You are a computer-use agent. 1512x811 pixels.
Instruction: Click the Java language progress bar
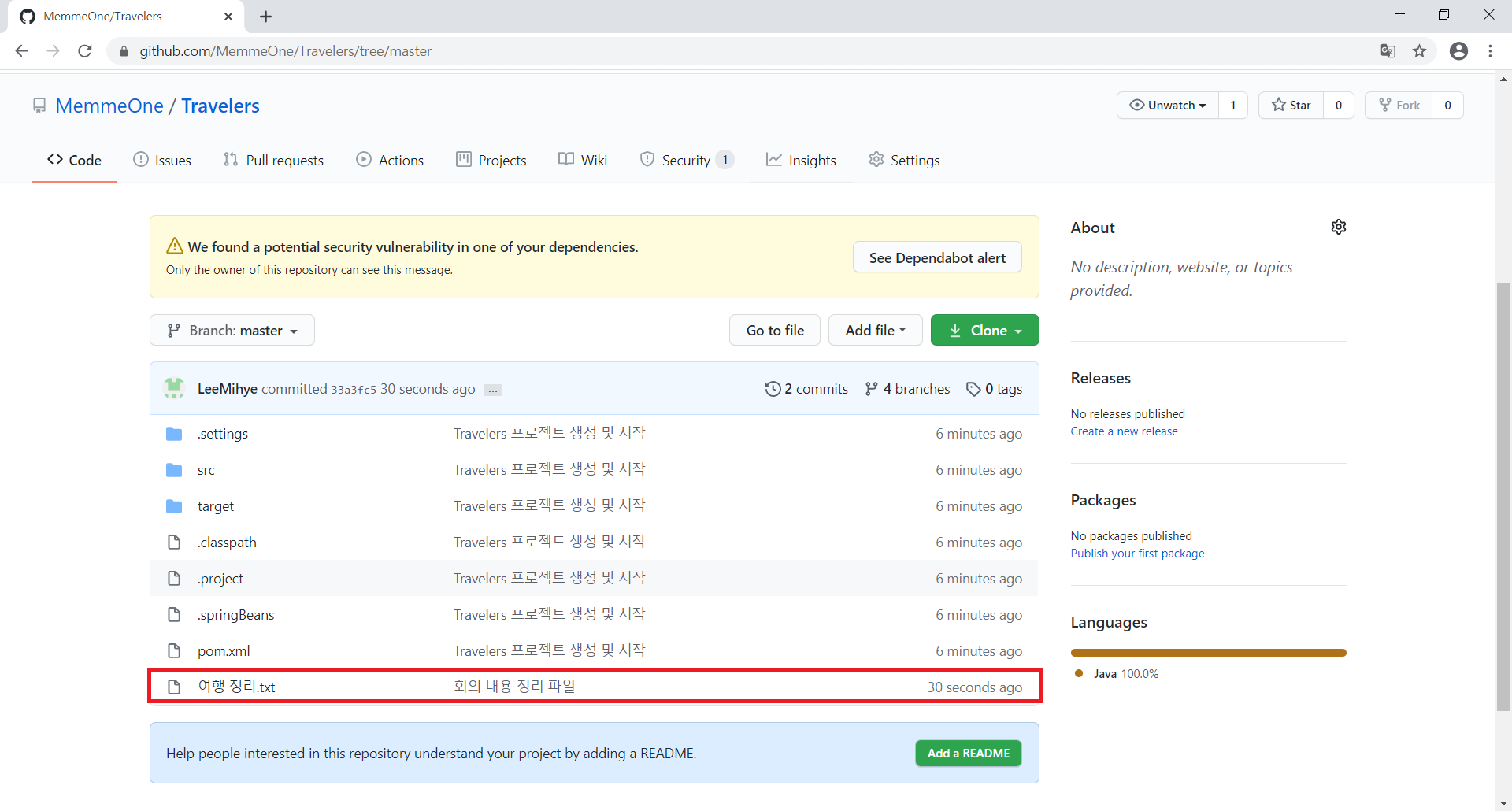[x=1208, y=653]
